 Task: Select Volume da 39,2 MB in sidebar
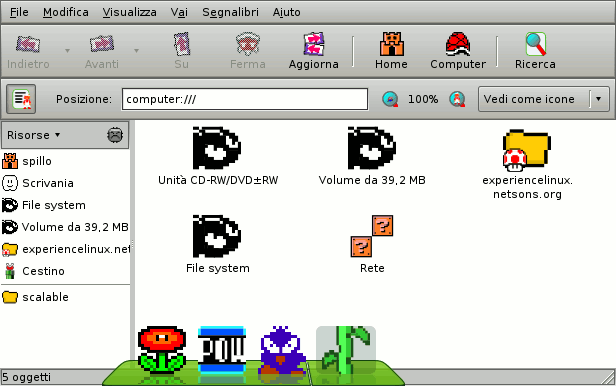click(x=65, y=227)
